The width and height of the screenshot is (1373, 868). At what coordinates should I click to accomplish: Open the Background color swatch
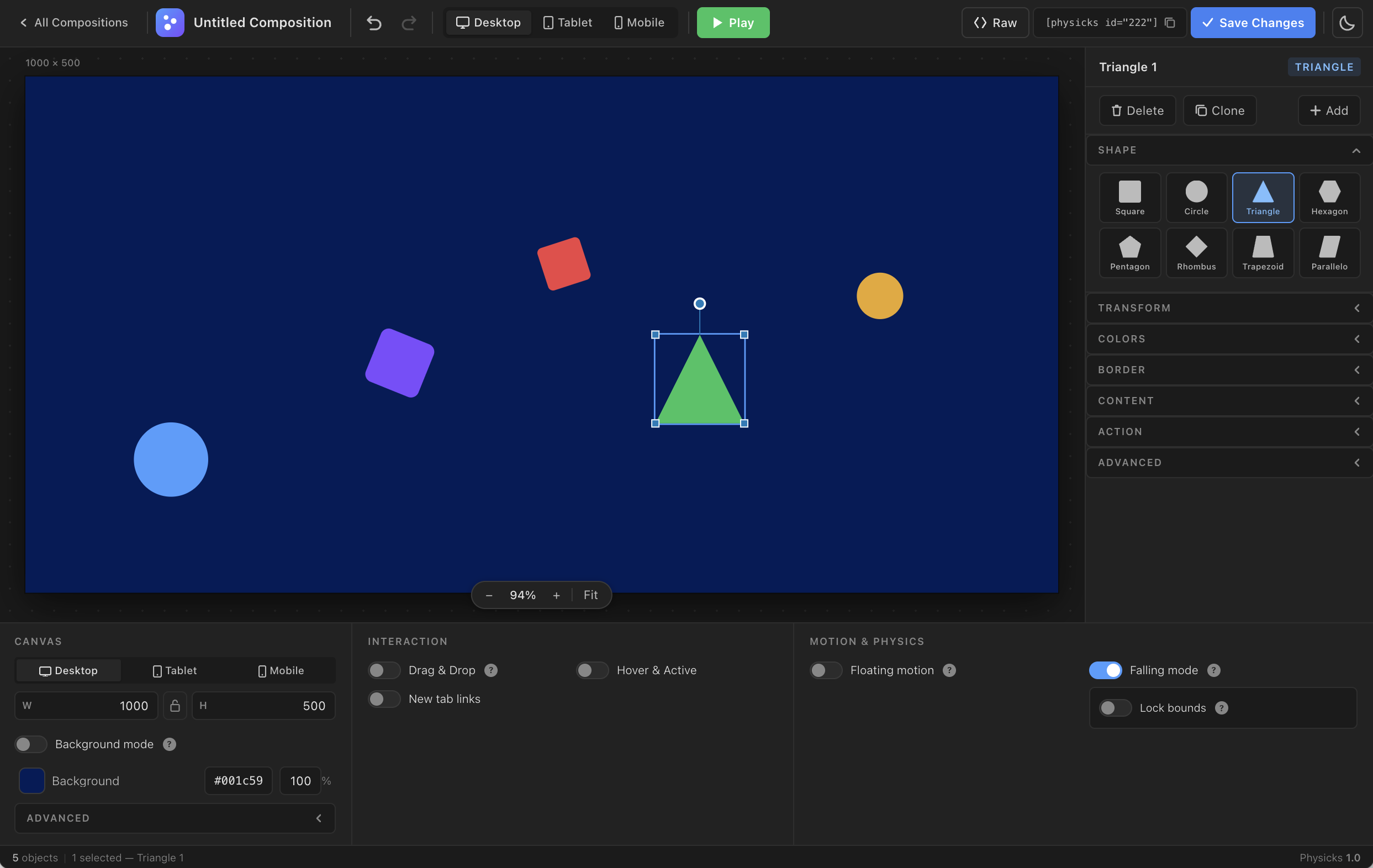32,781
